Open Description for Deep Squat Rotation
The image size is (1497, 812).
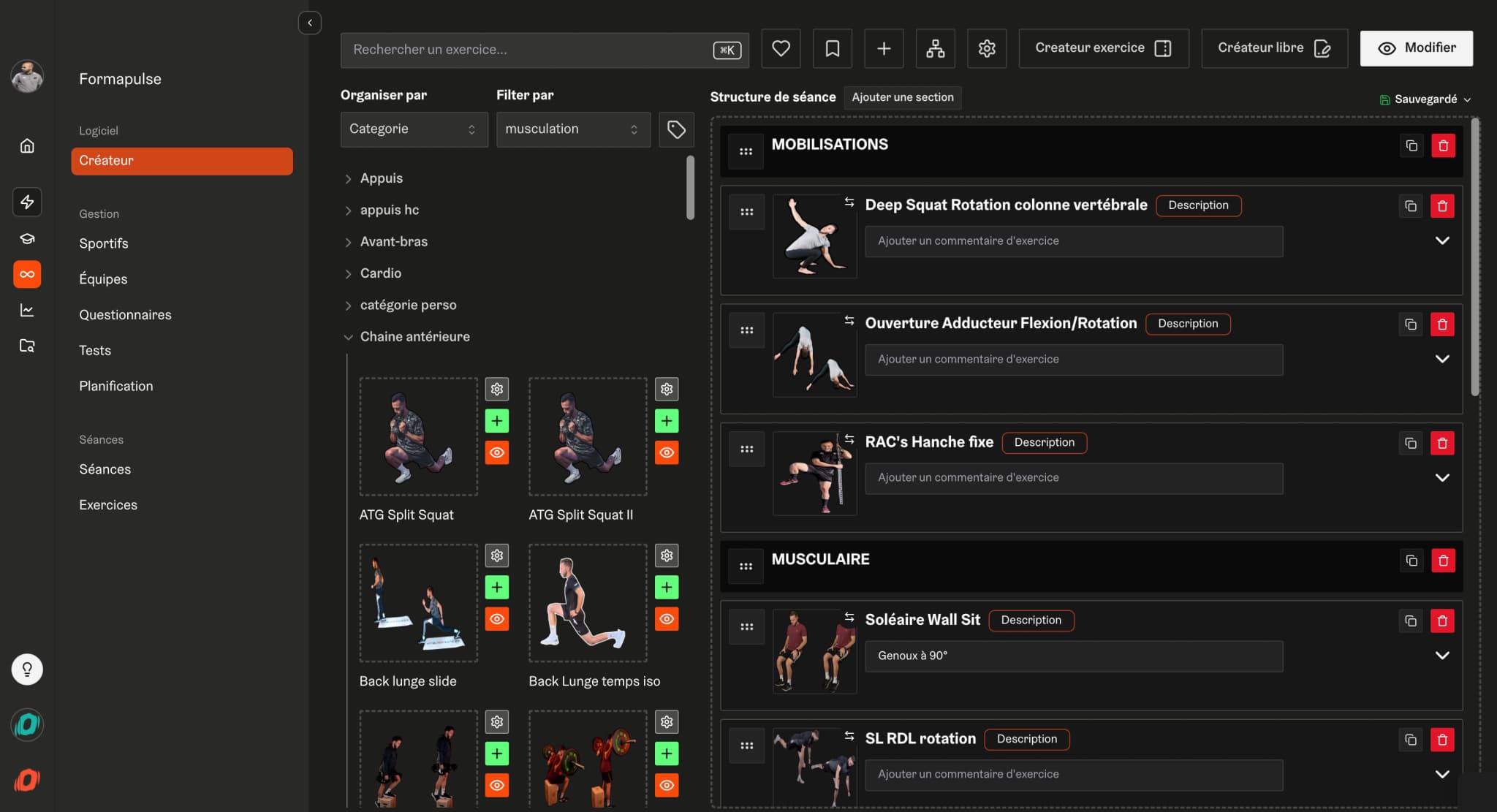click(x=1197, y=205)
